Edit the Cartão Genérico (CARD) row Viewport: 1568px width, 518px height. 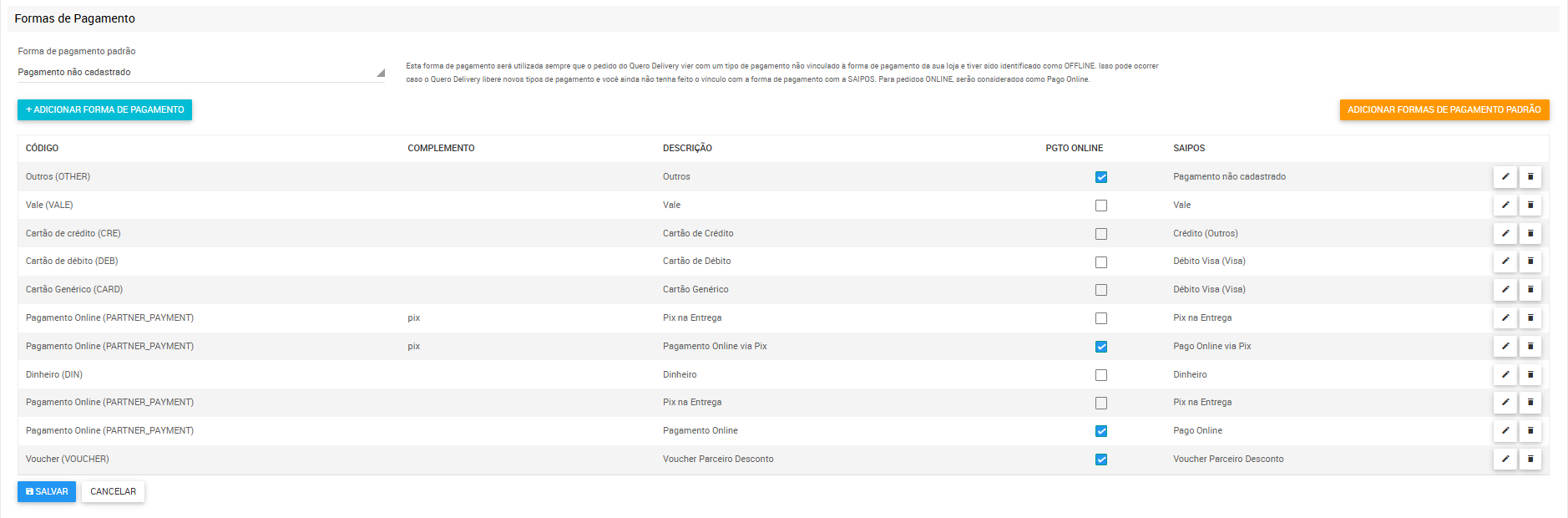1505,290
